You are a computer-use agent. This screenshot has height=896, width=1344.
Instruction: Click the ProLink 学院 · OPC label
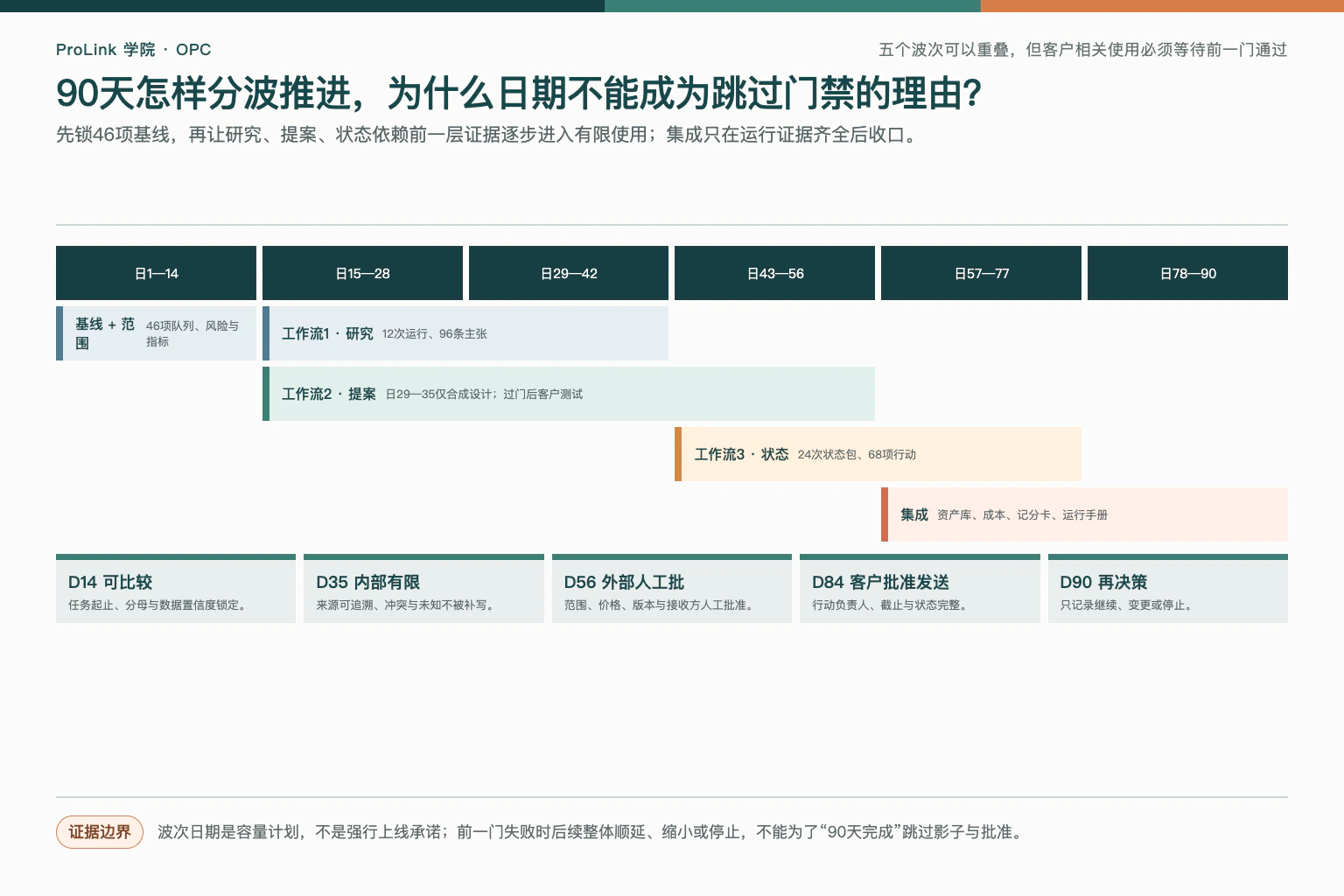[x=133, y=50]
